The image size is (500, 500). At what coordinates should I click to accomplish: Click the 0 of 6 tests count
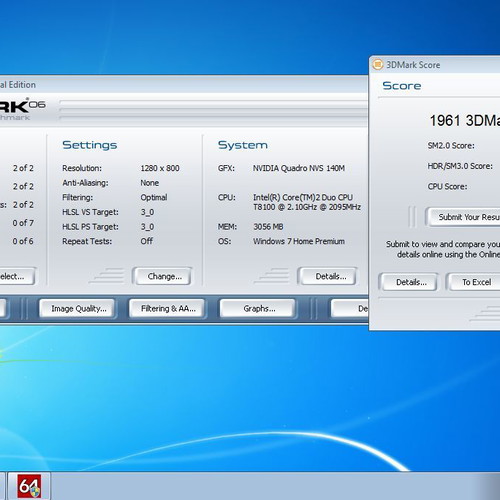click(23, 241)
